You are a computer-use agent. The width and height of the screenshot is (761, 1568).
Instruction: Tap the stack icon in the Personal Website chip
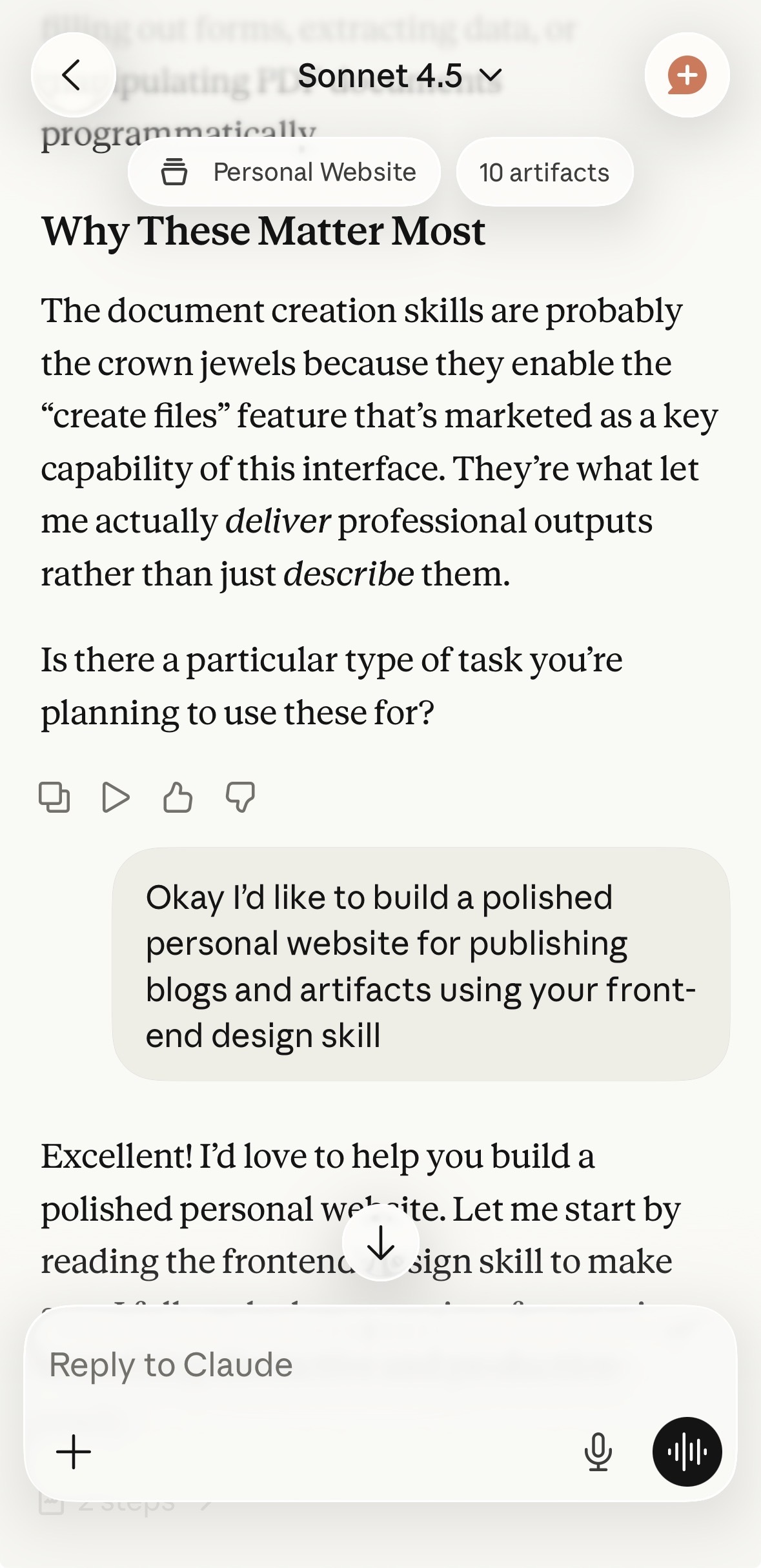[174, 172]
